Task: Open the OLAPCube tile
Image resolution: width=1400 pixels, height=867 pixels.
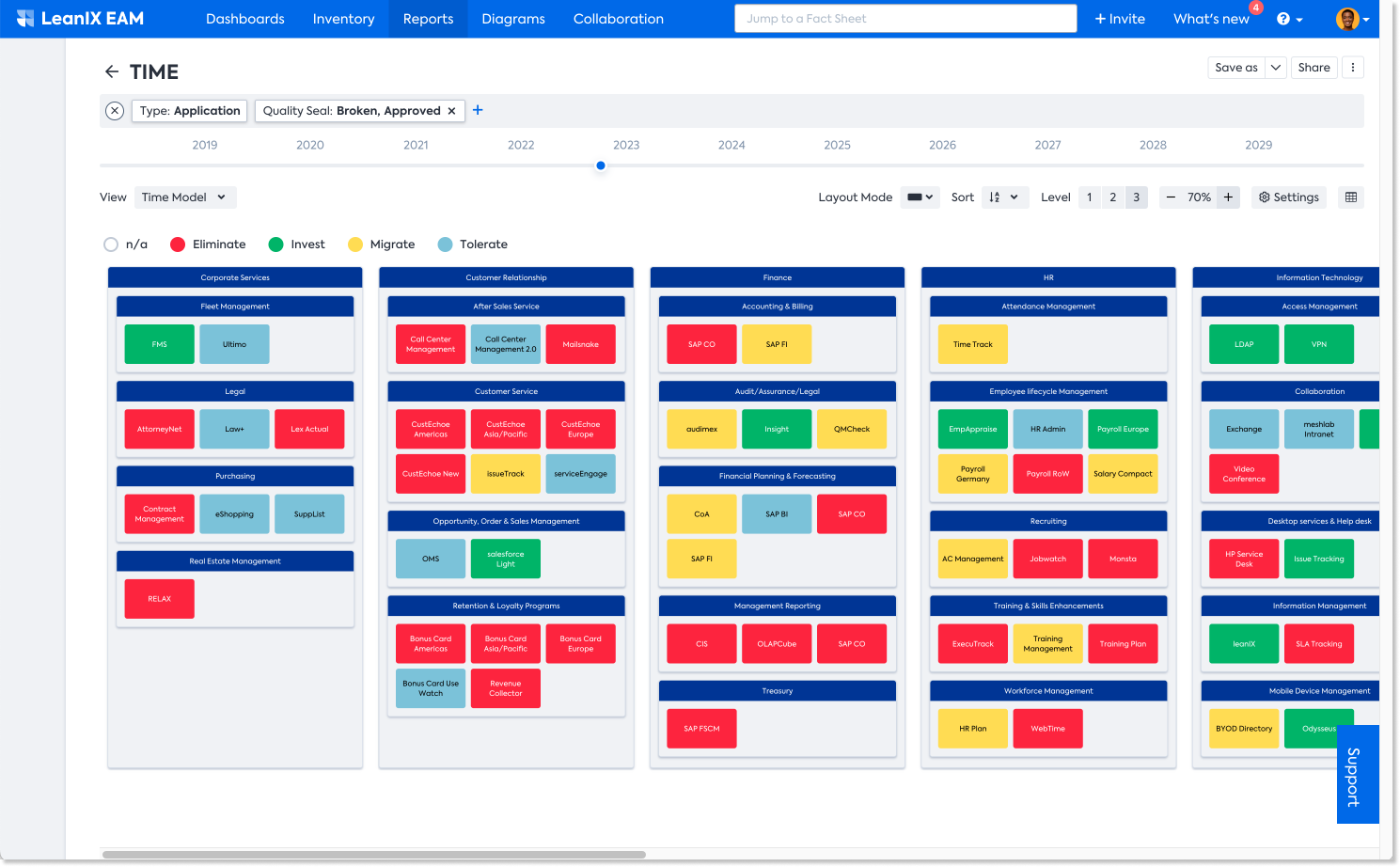Action: pos(777,643)
